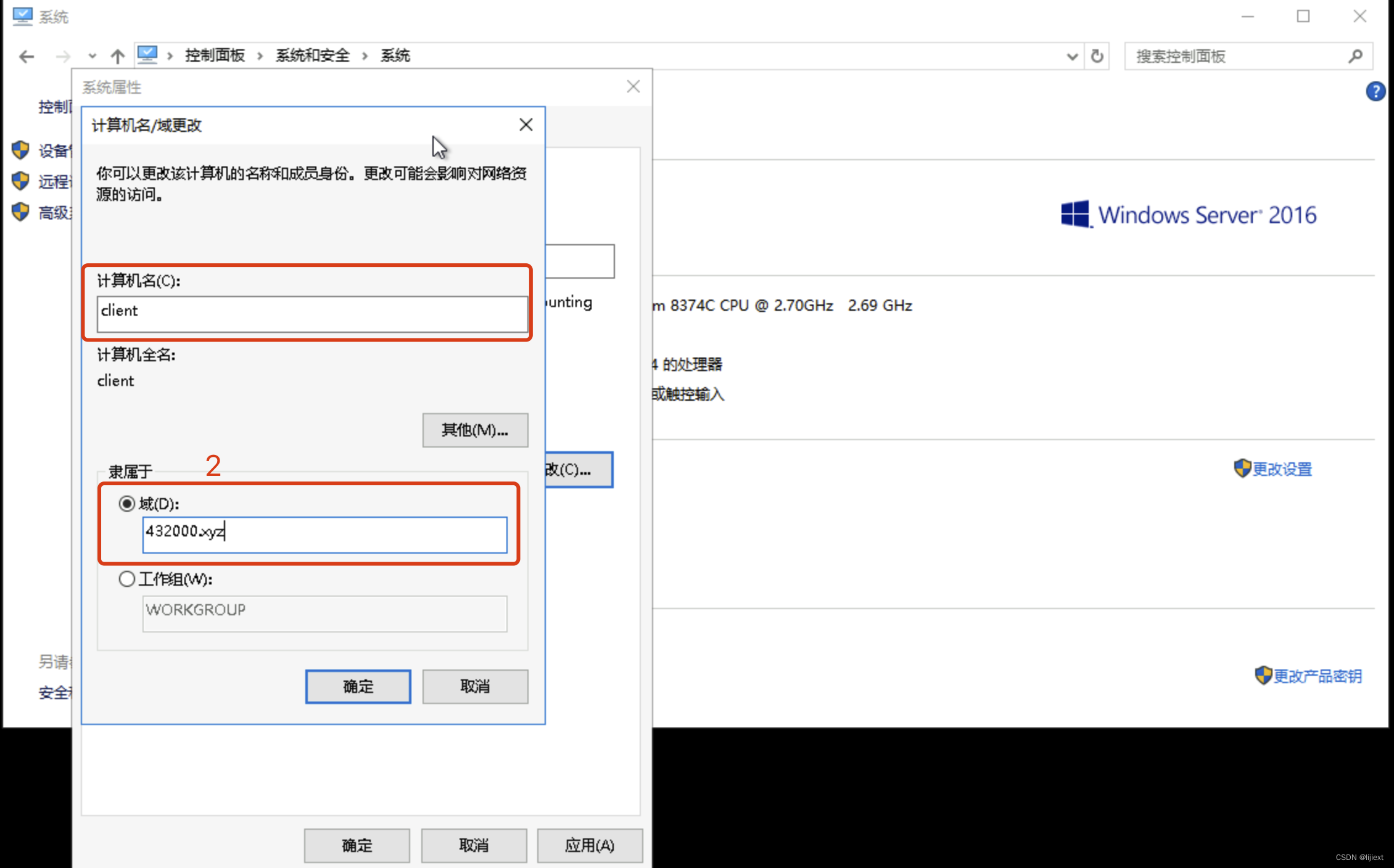Open the 安全 link under 另请参阅
Viewport: 1394px width, 868px height.
[x=55, y=693]
